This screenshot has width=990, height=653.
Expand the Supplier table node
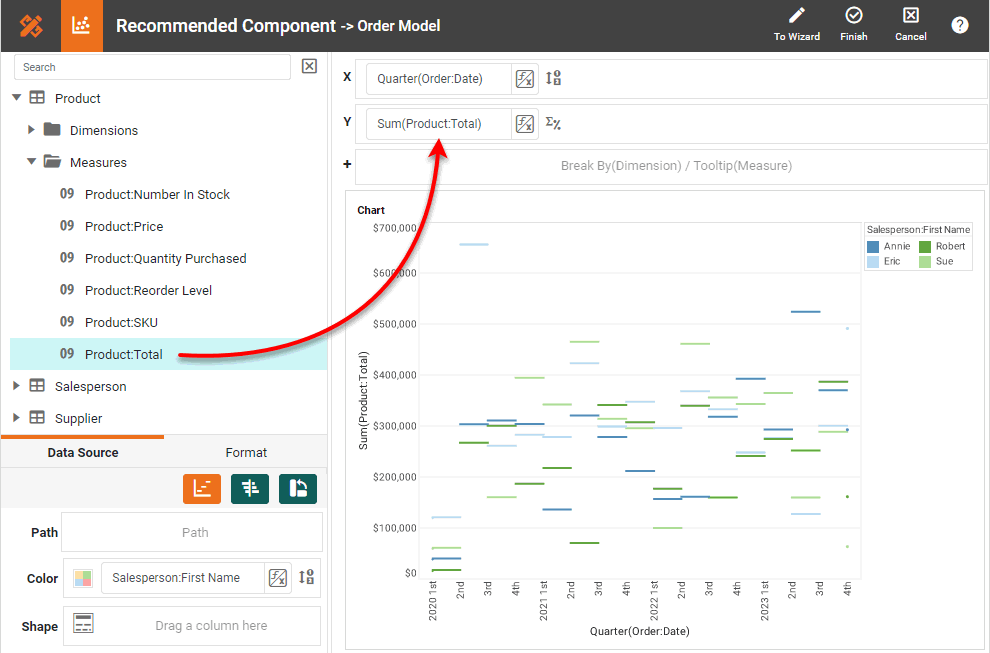point(17,418)
